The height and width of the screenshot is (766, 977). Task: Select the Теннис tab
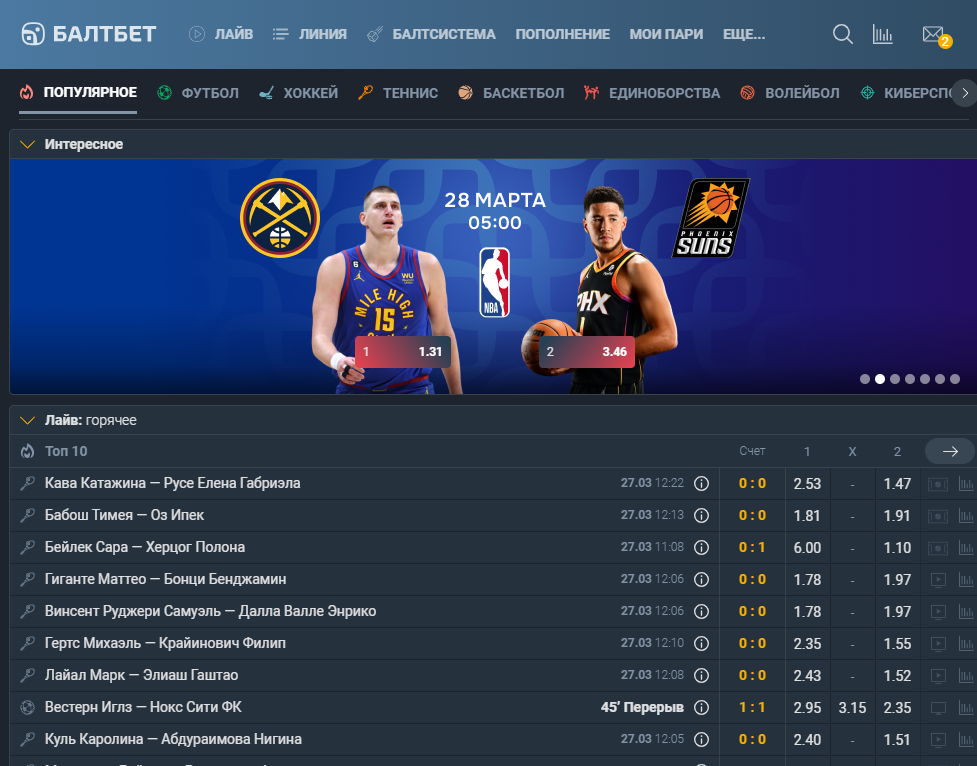tap(398, 93)
